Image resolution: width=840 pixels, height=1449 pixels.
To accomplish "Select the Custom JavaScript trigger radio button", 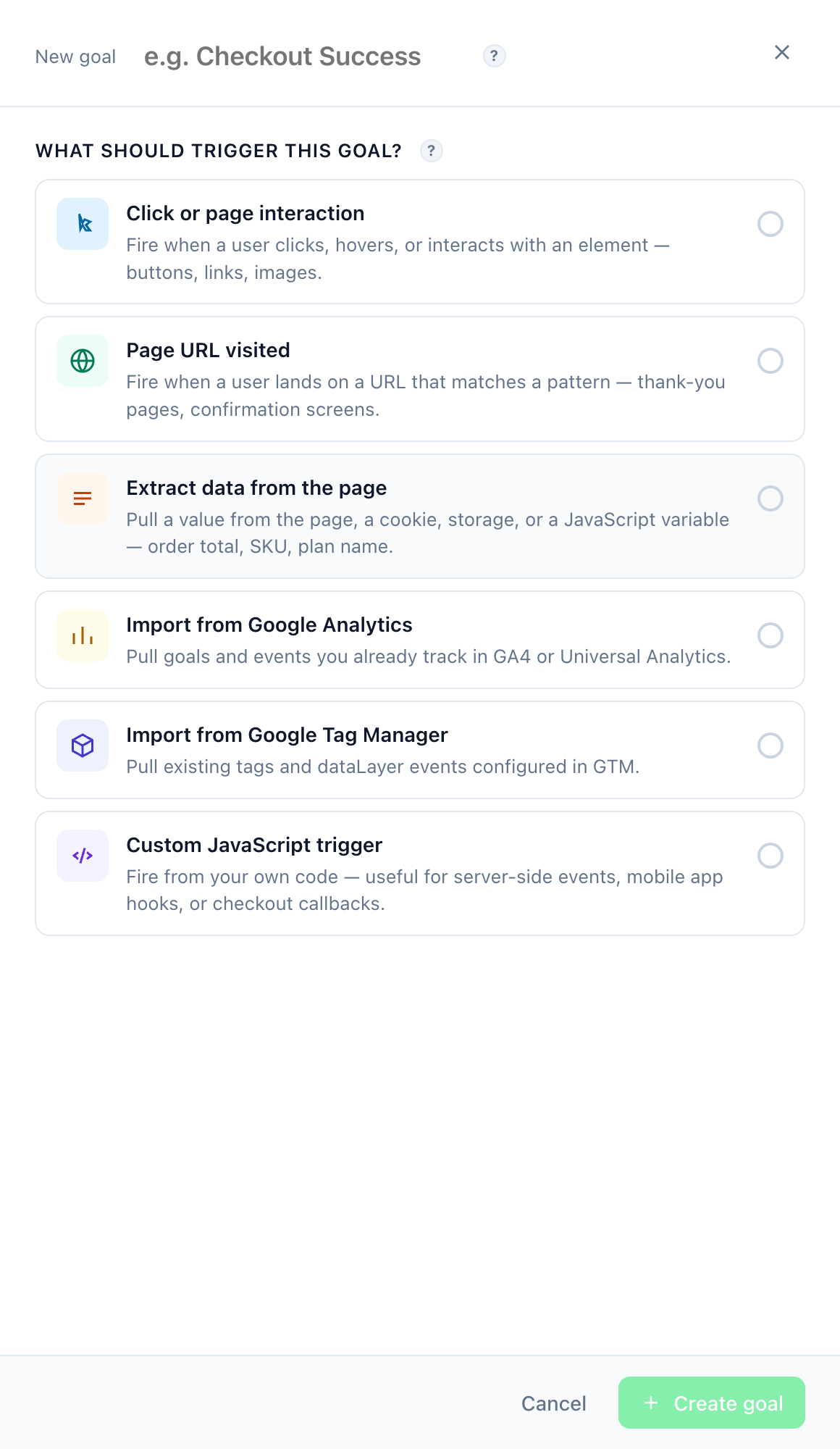I will point(770,856).
